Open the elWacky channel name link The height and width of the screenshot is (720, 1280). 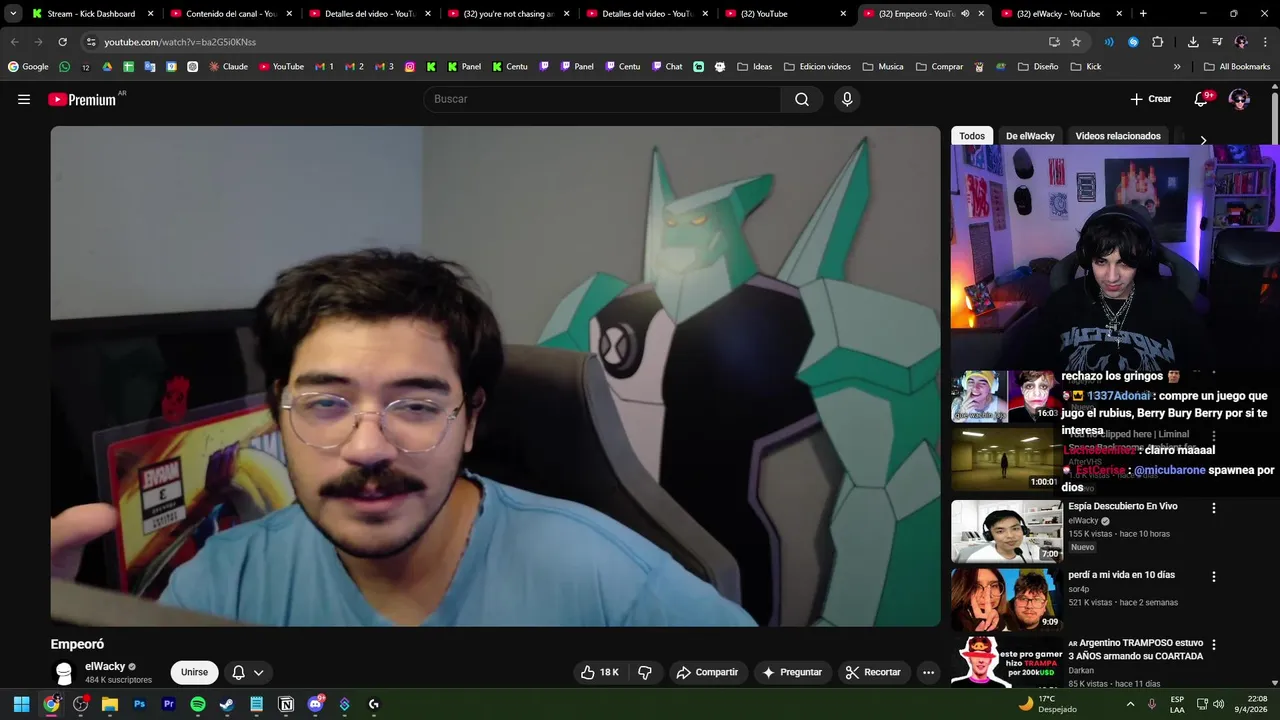(105, 666)
